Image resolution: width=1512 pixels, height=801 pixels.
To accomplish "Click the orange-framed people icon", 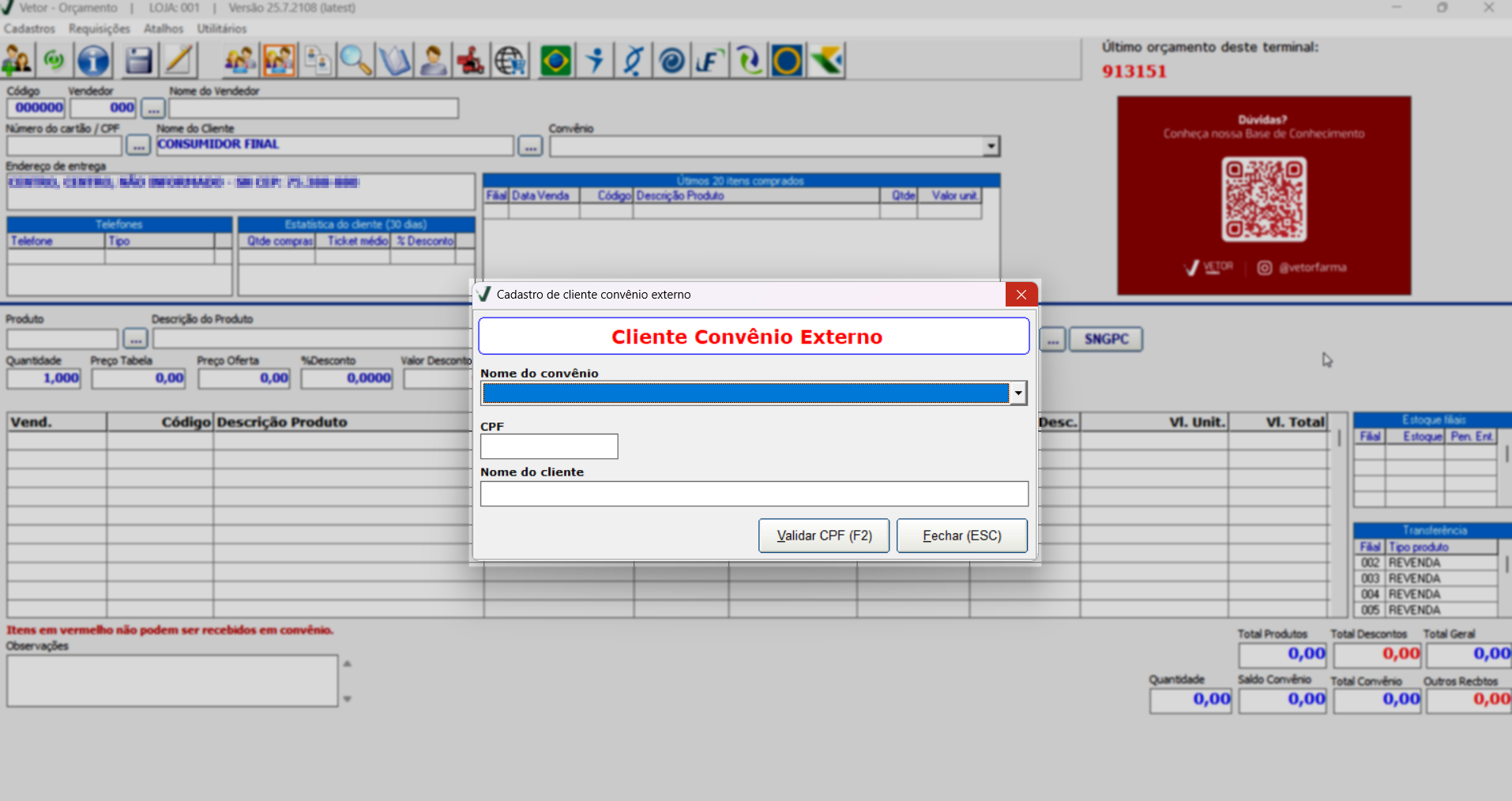I will (279, 61).
